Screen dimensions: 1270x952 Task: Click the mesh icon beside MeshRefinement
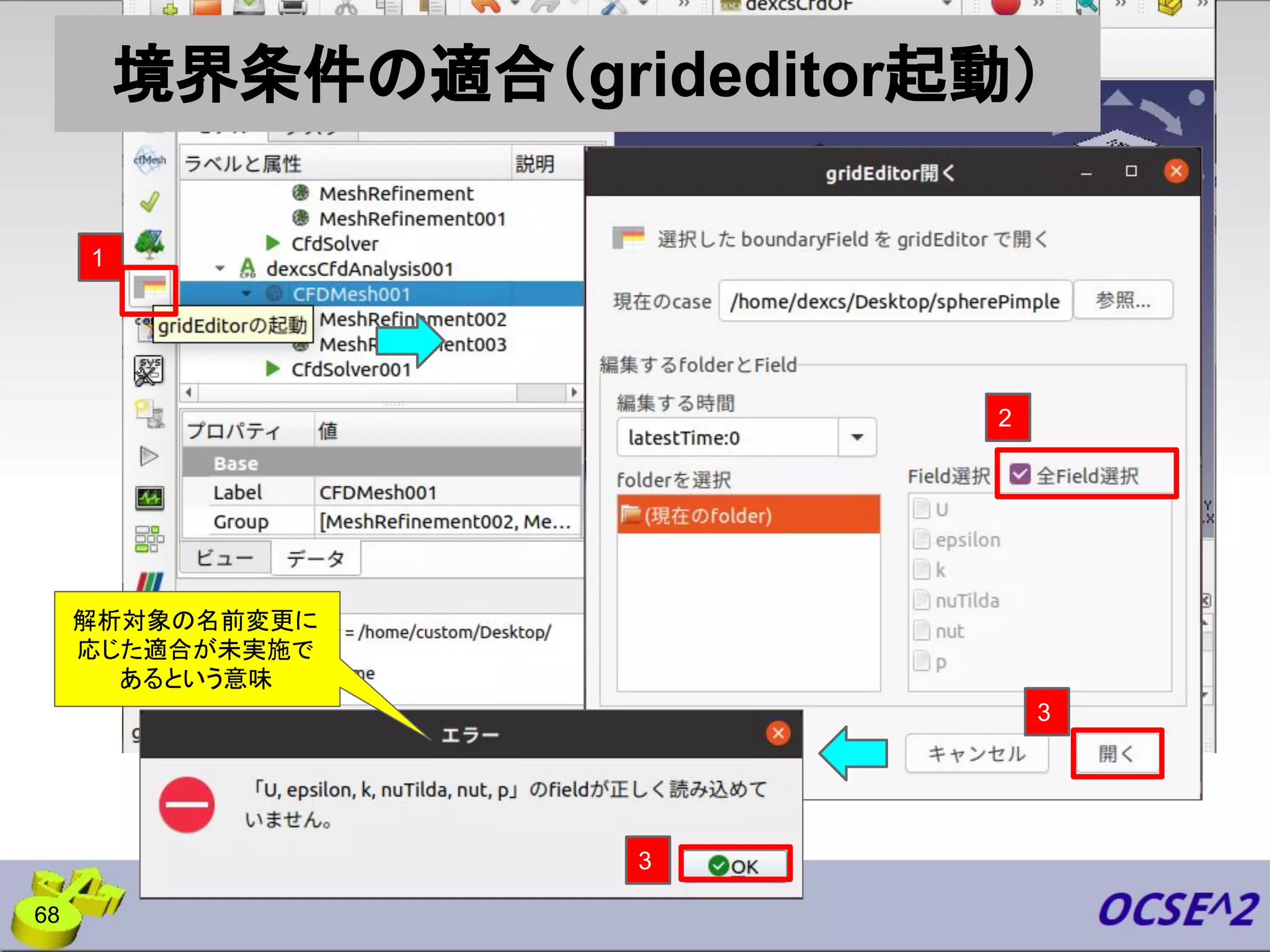301,193
